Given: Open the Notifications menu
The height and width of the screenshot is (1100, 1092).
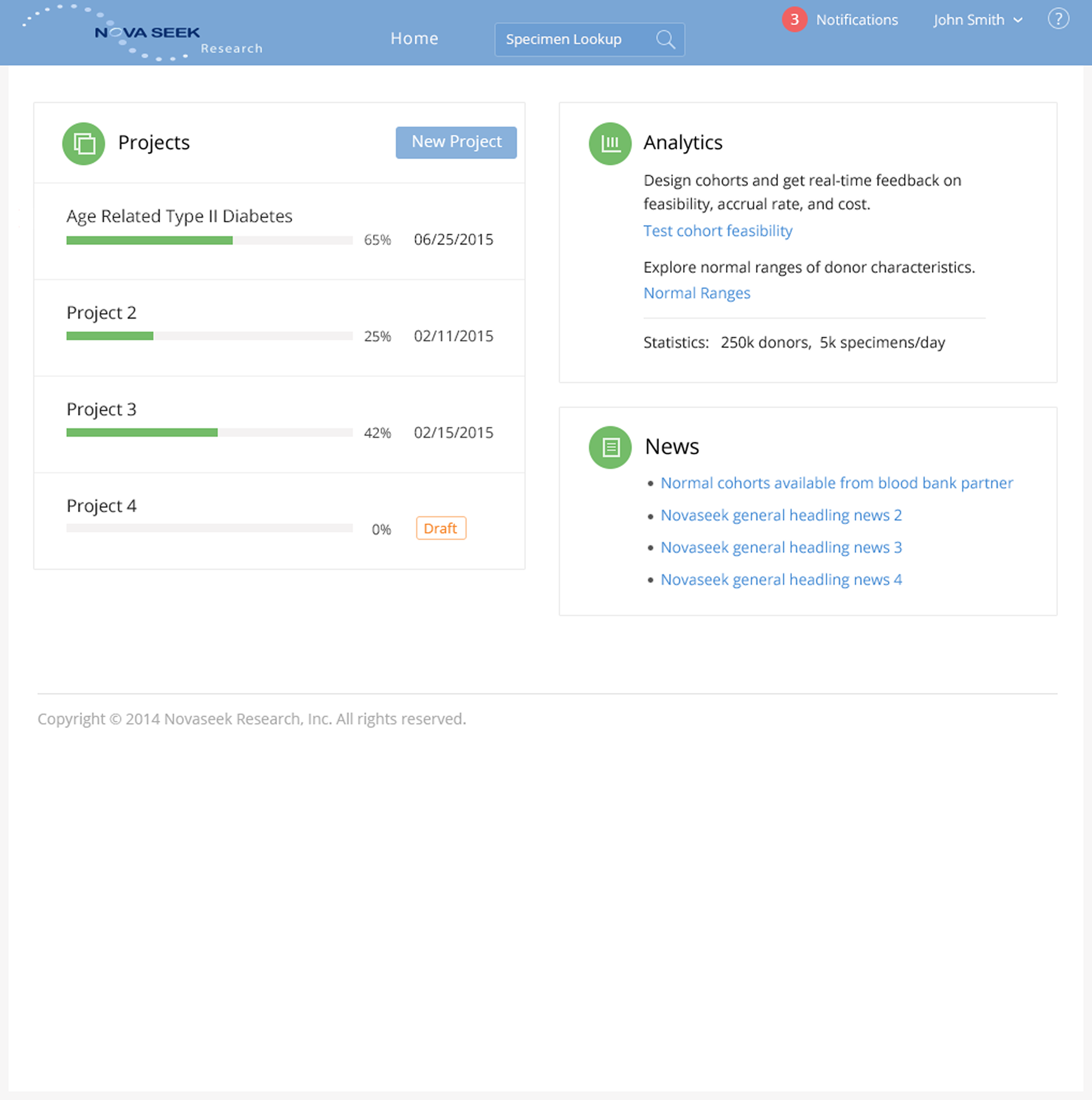Looking at the screenshot, I should click(856, 20).
